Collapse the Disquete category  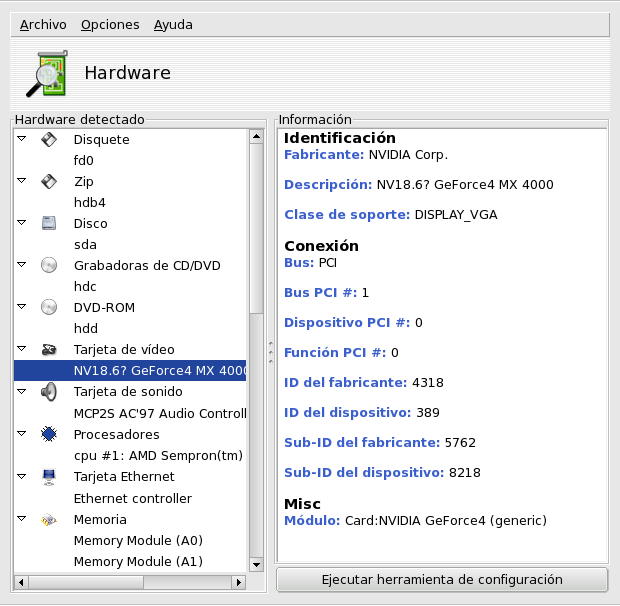click(x=22, y=139)
